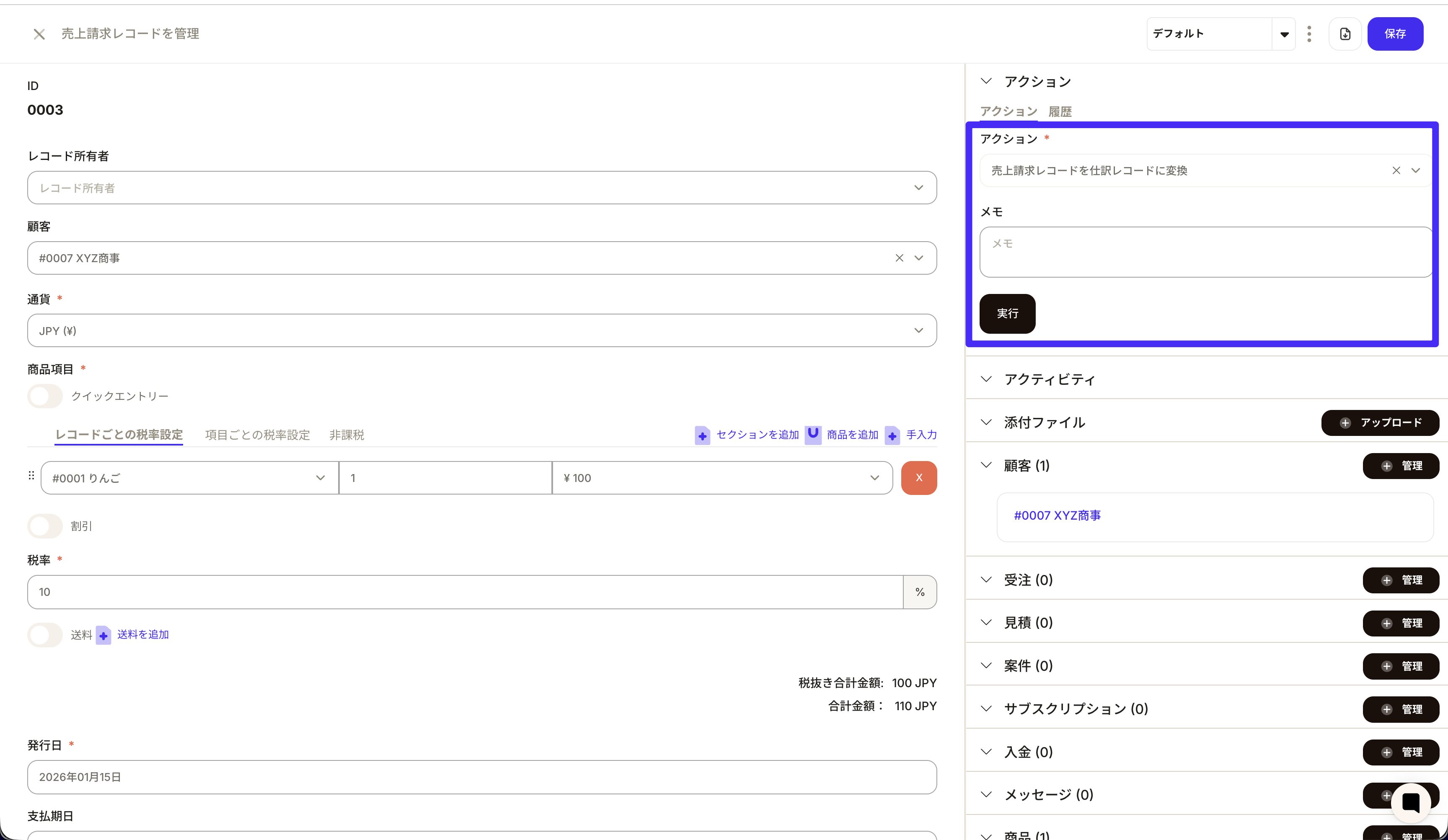Open the 通貨 JPY currency dropdown
The height and width of the screenshot is (840, 1448).
click(x=918, y=330)
